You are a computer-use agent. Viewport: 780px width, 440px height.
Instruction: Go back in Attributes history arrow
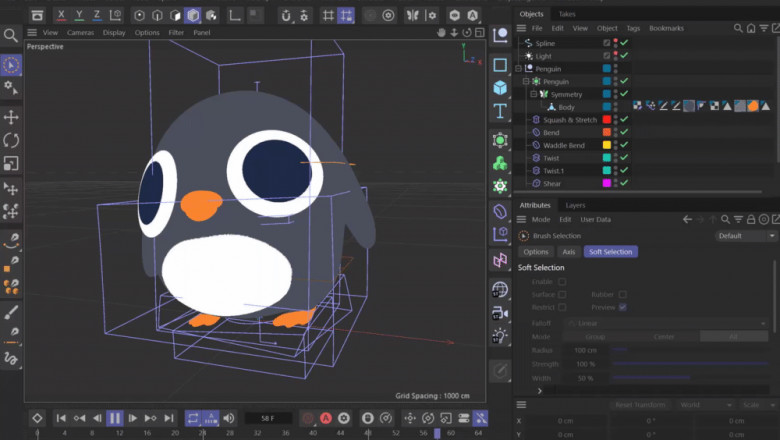[x=687, y=219]
